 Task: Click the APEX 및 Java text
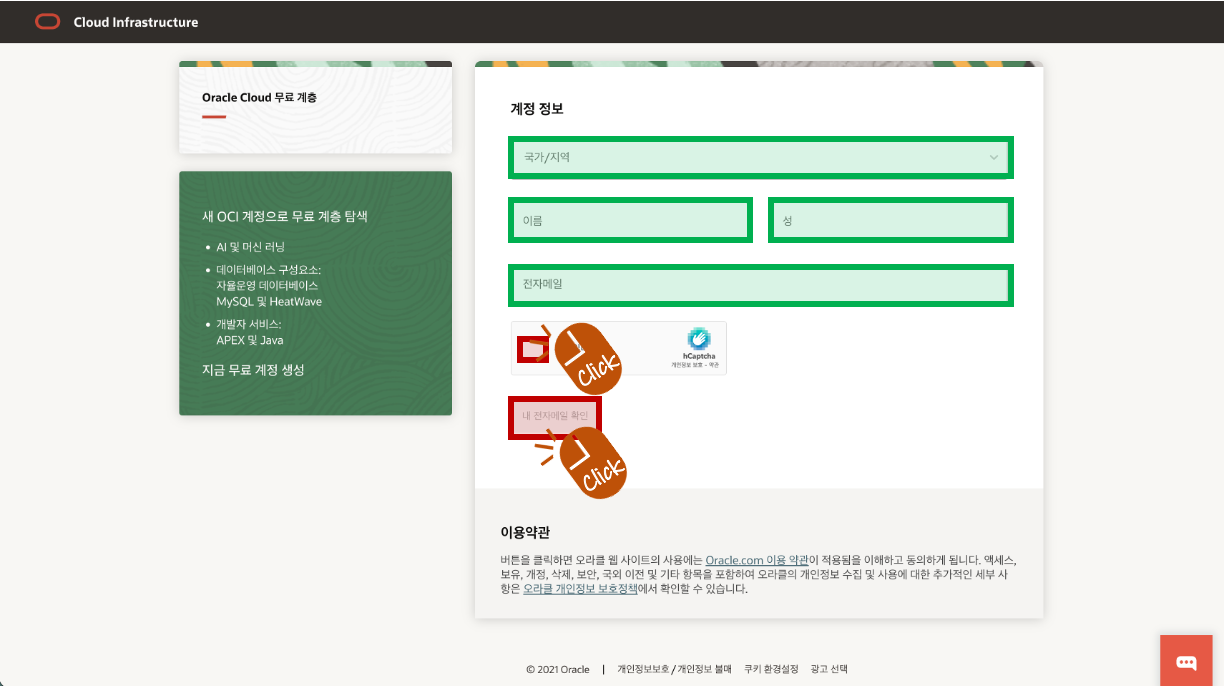[x=250, y=340]
